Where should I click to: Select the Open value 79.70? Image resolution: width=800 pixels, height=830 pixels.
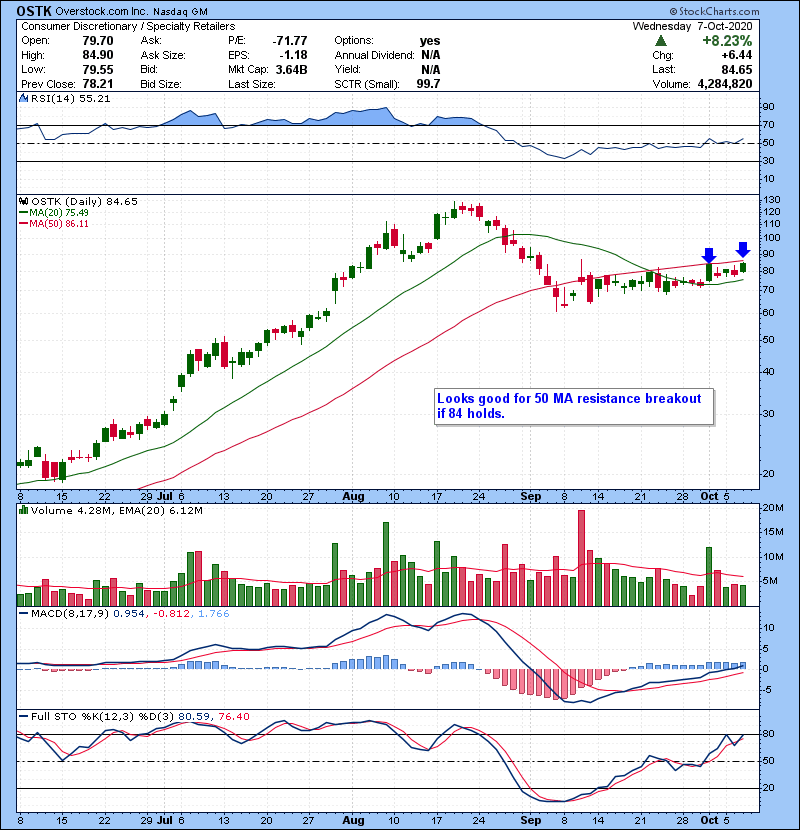98,41
